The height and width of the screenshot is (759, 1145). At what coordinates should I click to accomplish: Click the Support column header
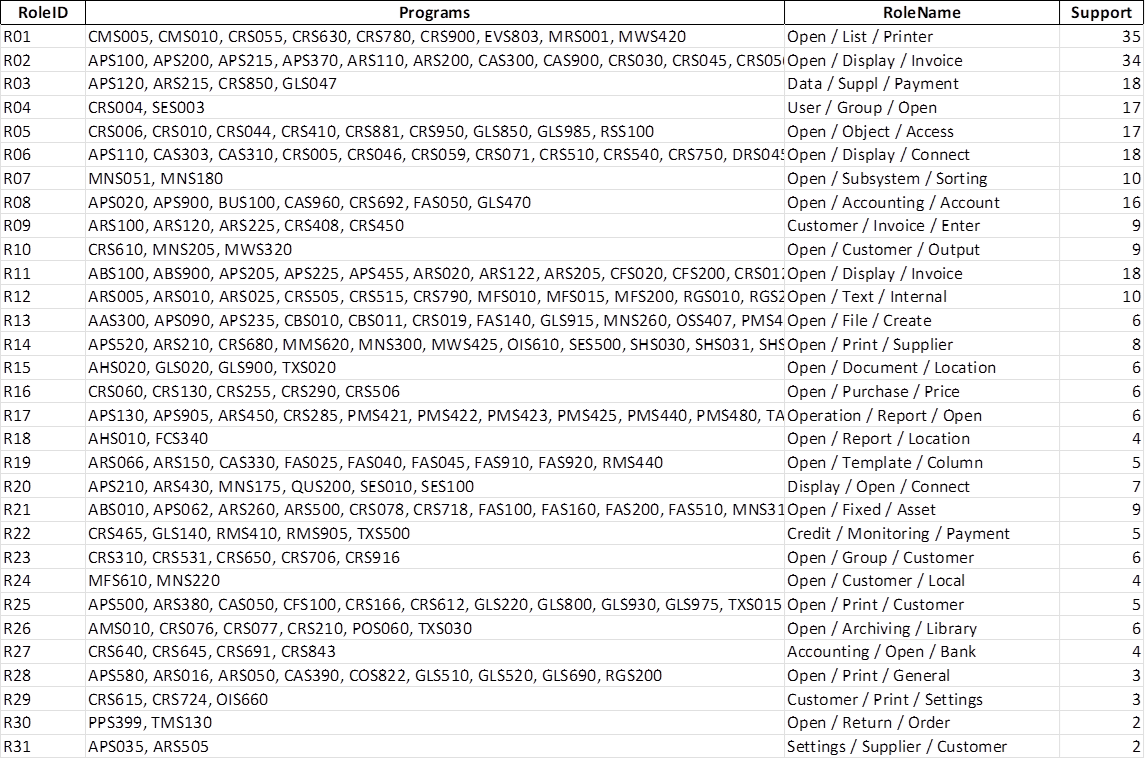click(1101, 13)
